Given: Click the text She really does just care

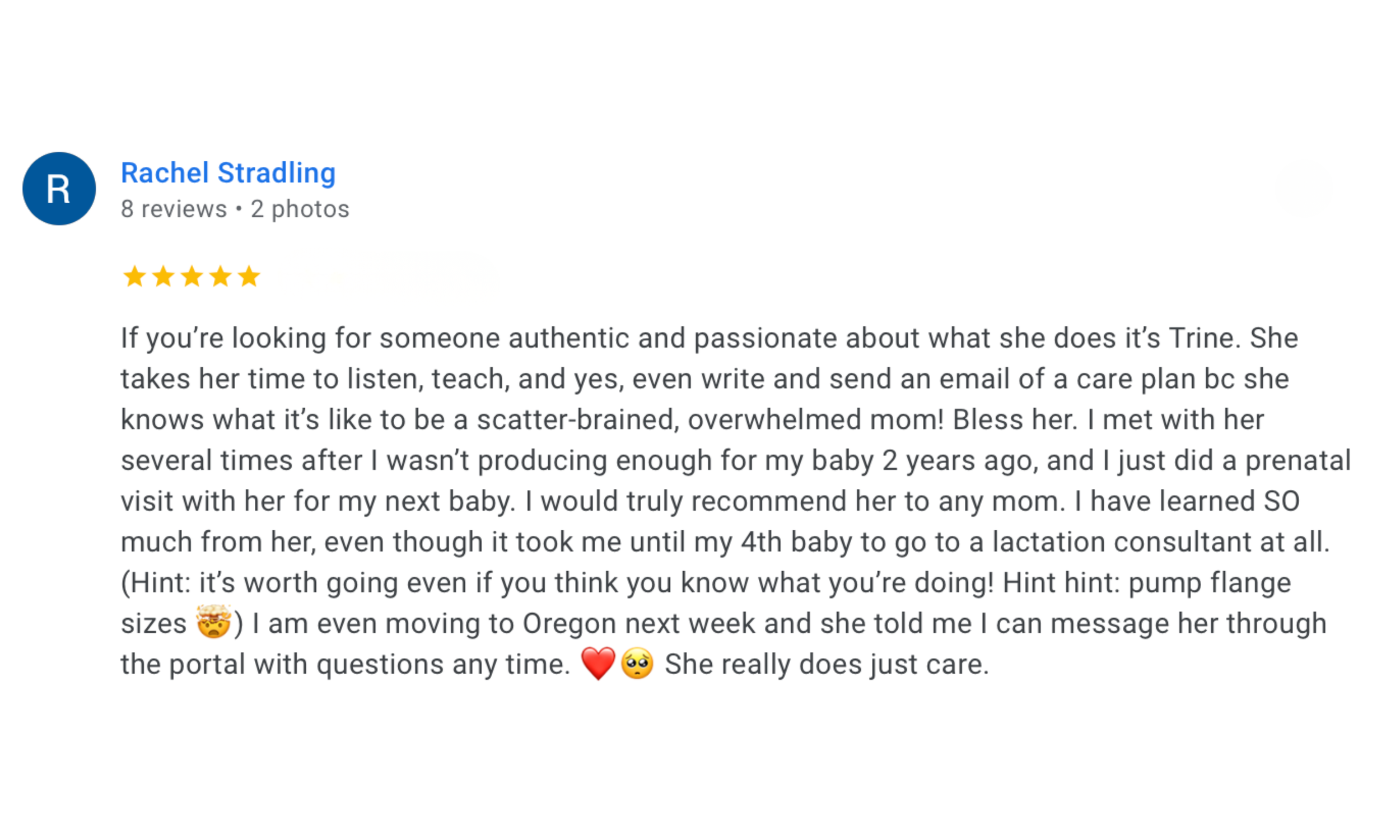Looking at the screenshot, I should click(x=826, y=665).
